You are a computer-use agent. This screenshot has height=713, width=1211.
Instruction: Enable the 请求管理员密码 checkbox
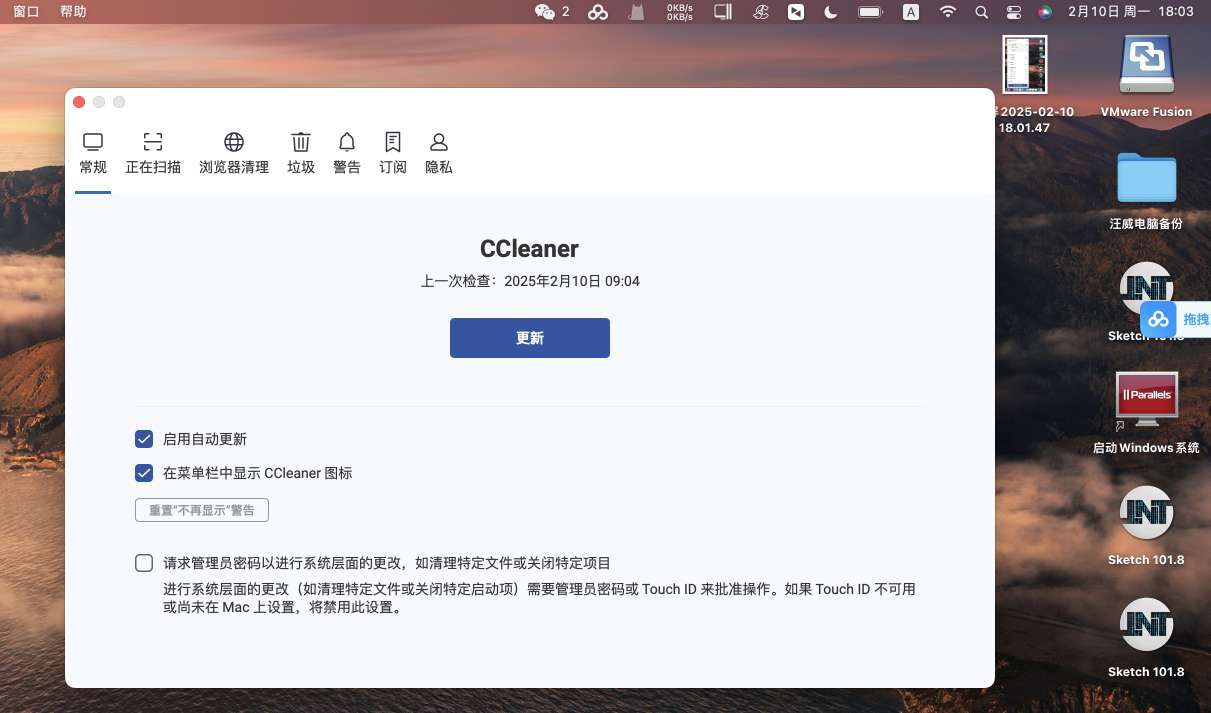(144, 563)
